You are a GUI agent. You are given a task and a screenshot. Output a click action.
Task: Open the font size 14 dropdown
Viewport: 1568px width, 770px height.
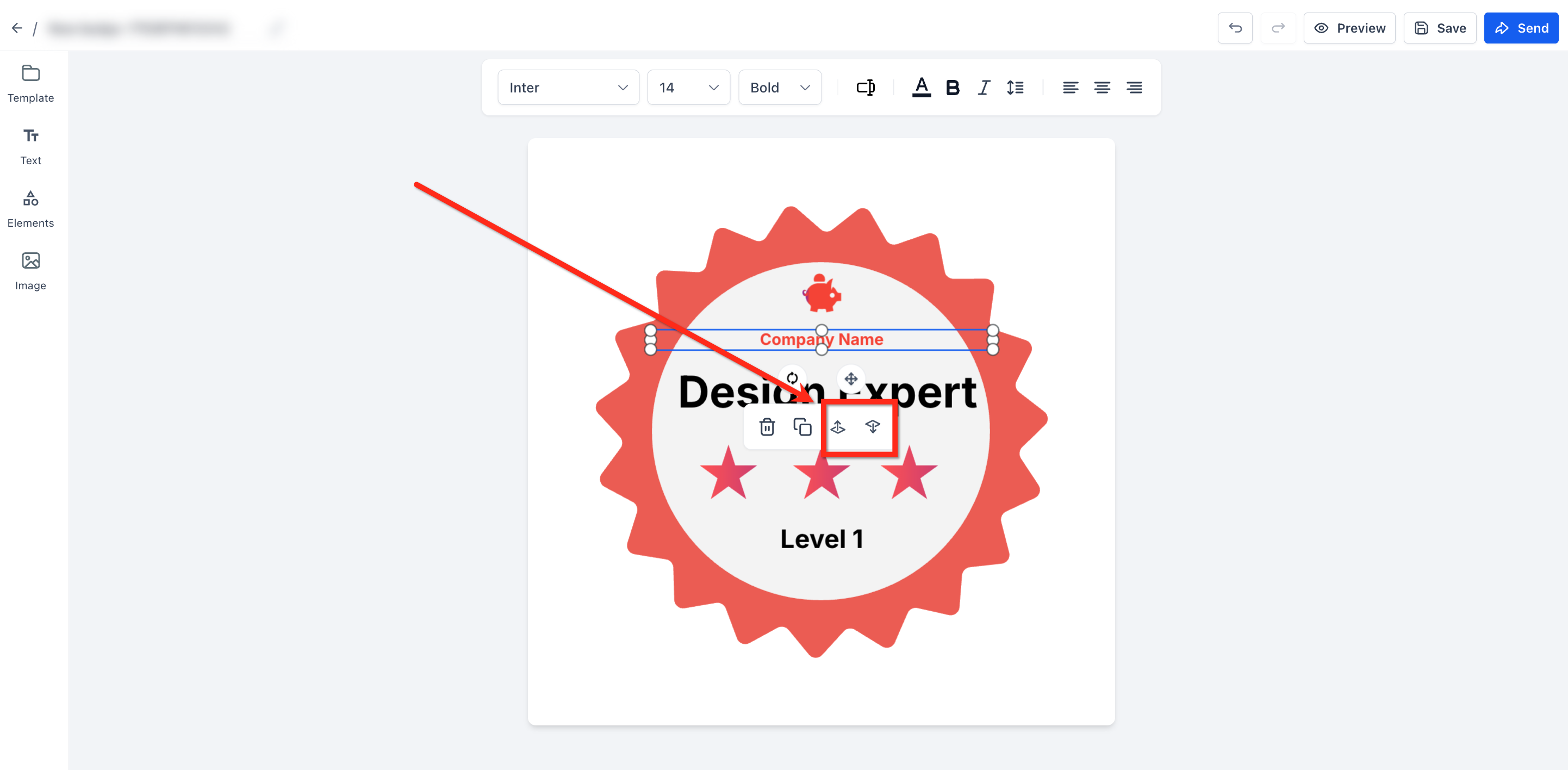[x=688, y=88]
